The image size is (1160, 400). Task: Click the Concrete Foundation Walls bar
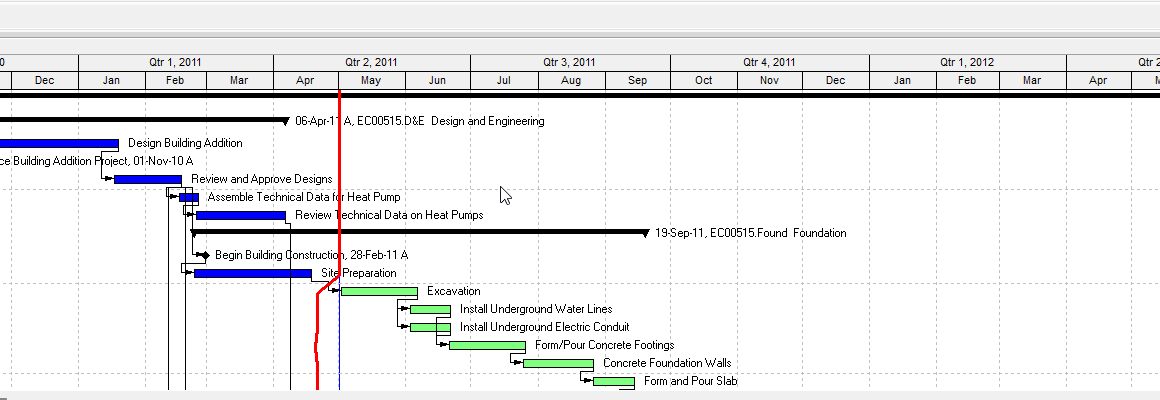(559, 364)
